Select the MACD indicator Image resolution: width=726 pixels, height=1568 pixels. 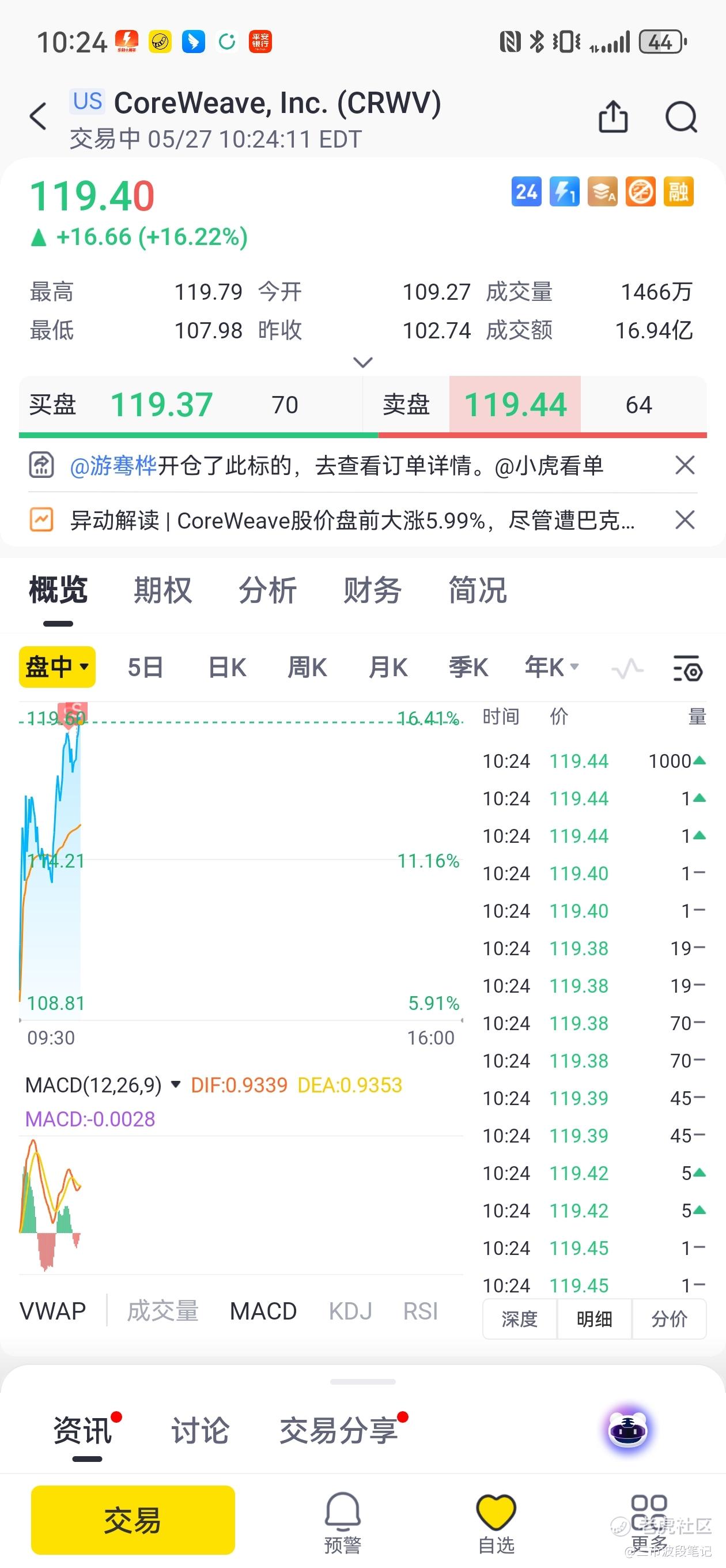pos(263,1311)
